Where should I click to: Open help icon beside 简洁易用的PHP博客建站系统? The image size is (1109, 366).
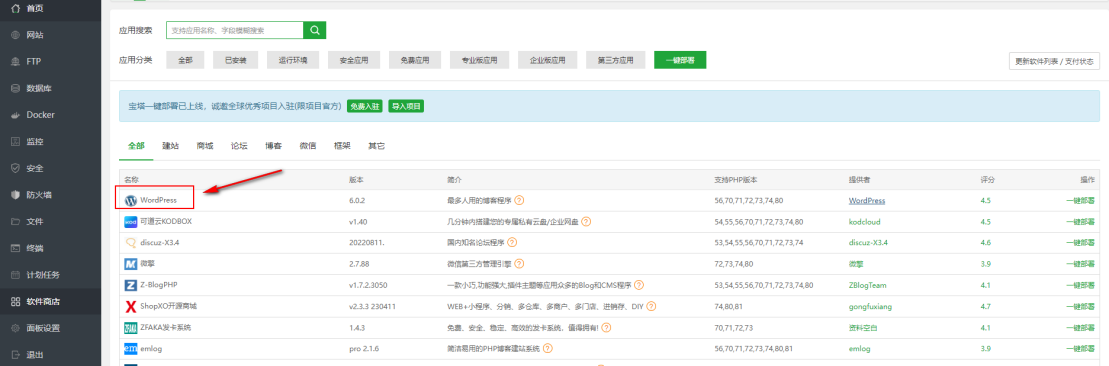(547, 349)
